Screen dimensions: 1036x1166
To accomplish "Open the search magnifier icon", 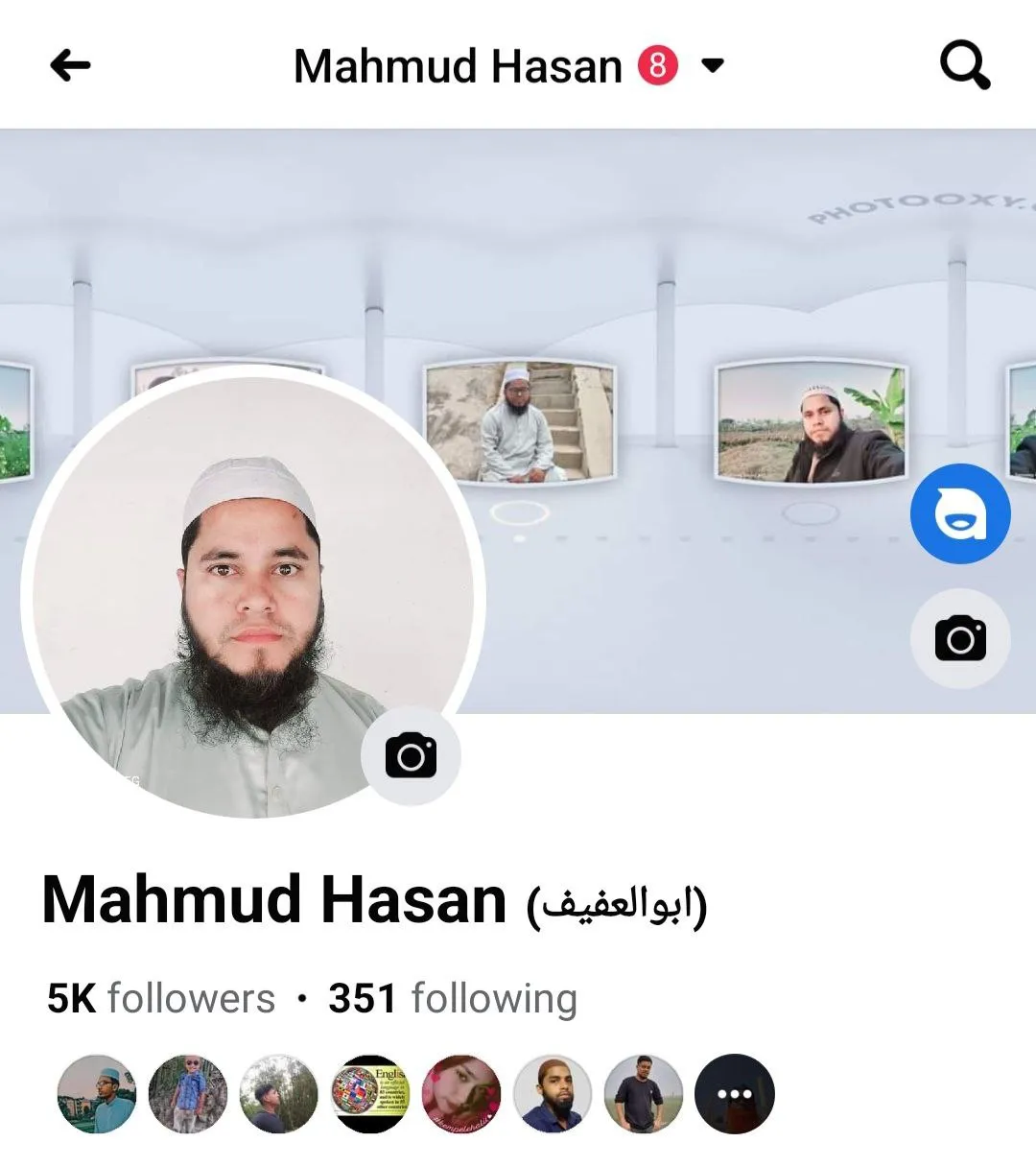I will coord(964,66).
